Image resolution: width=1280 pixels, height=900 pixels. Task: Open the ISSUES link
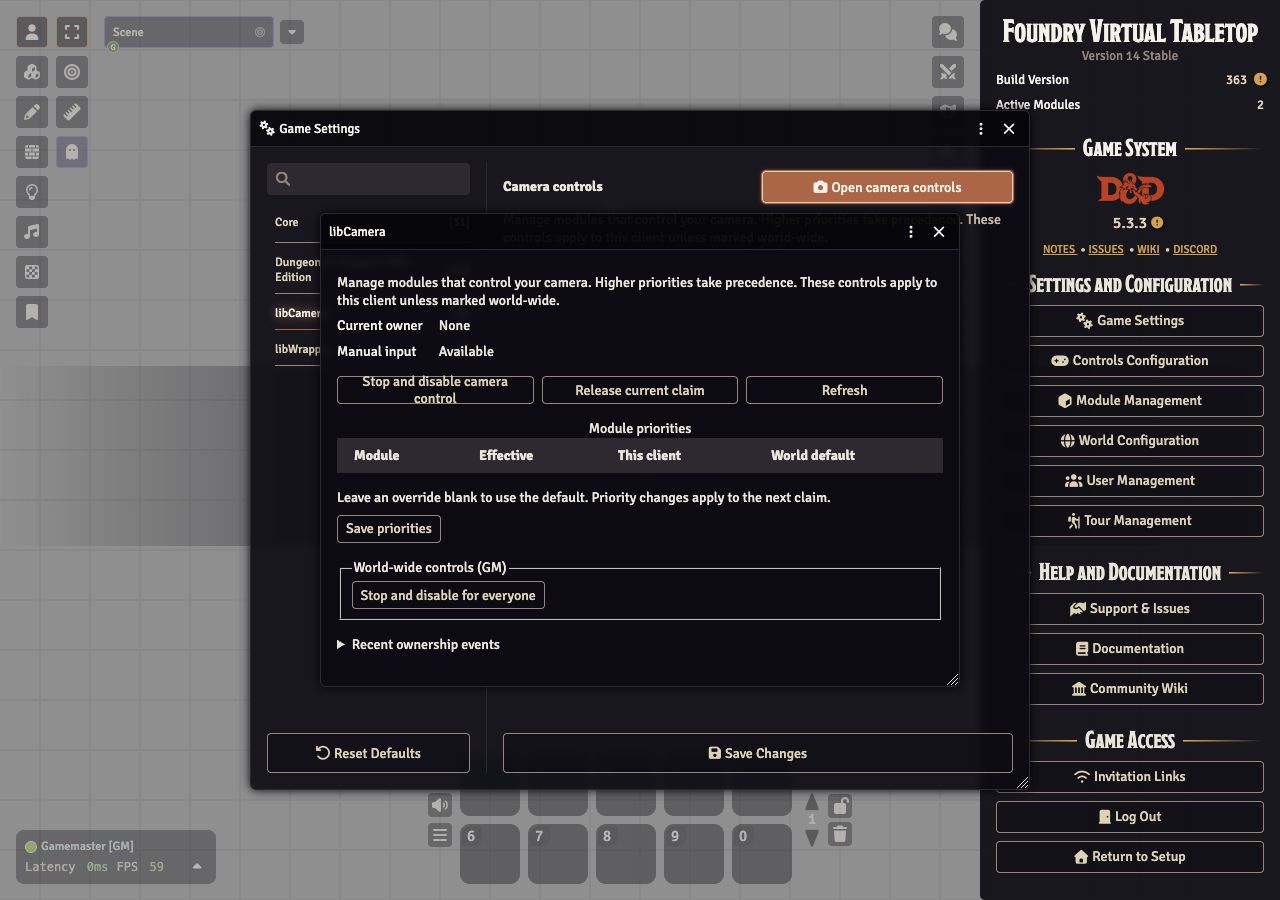(1106, 249)
